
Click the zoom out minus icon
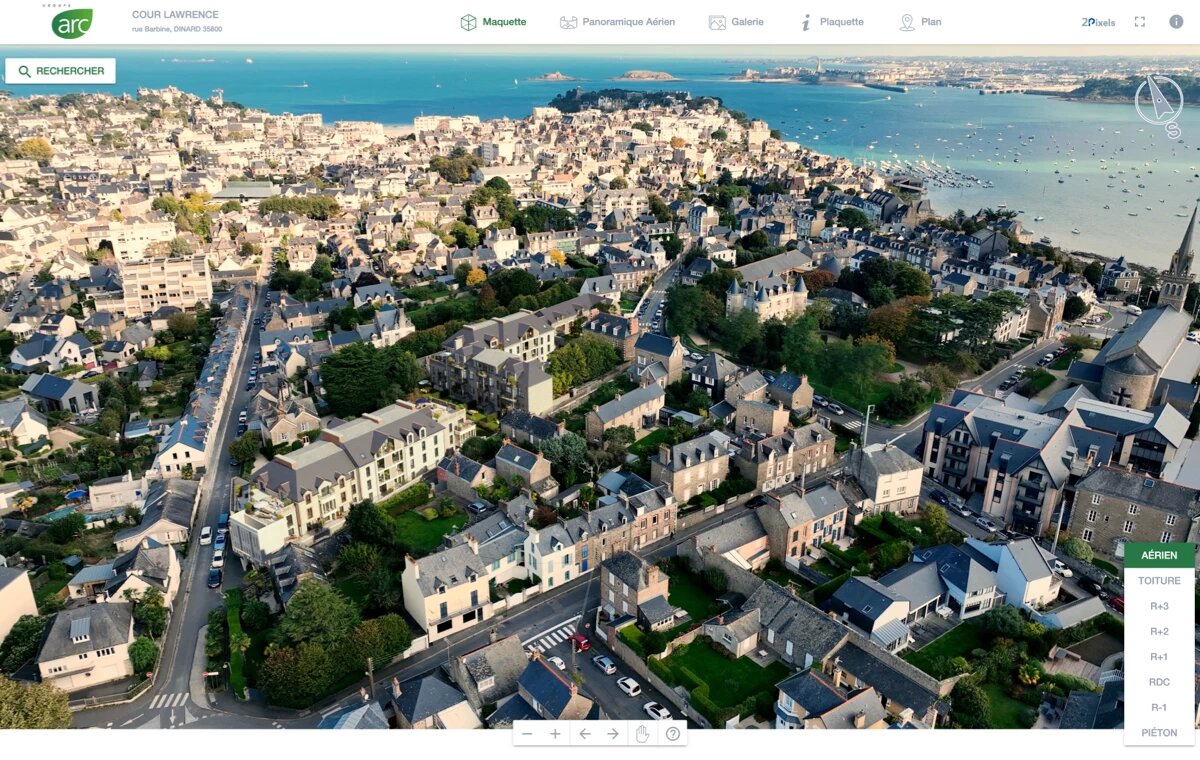point(527,734)
